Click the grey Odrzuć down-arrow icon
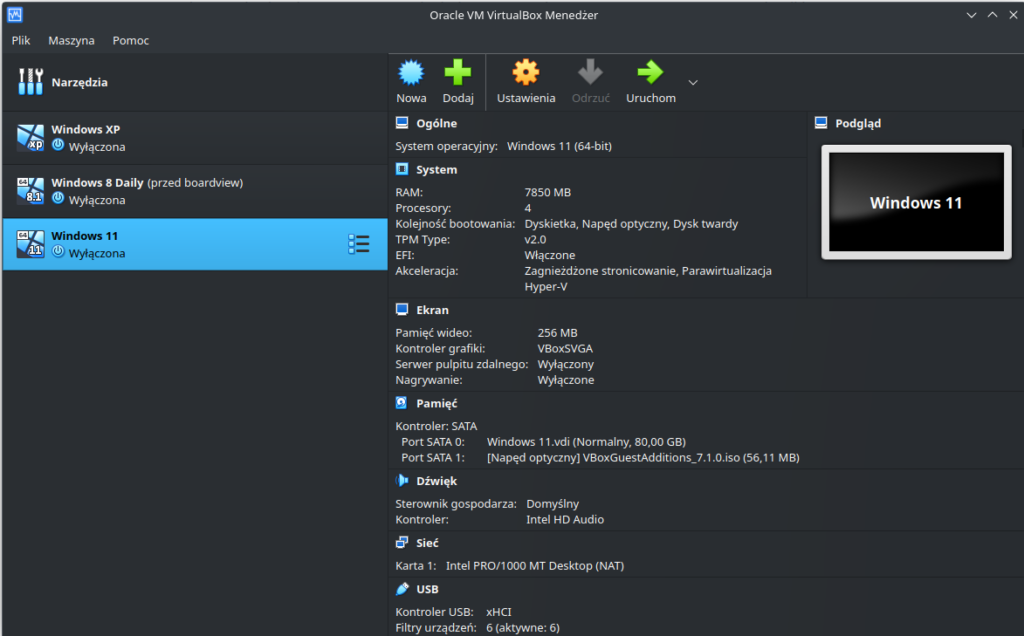1024x636 pixels. 590,72
